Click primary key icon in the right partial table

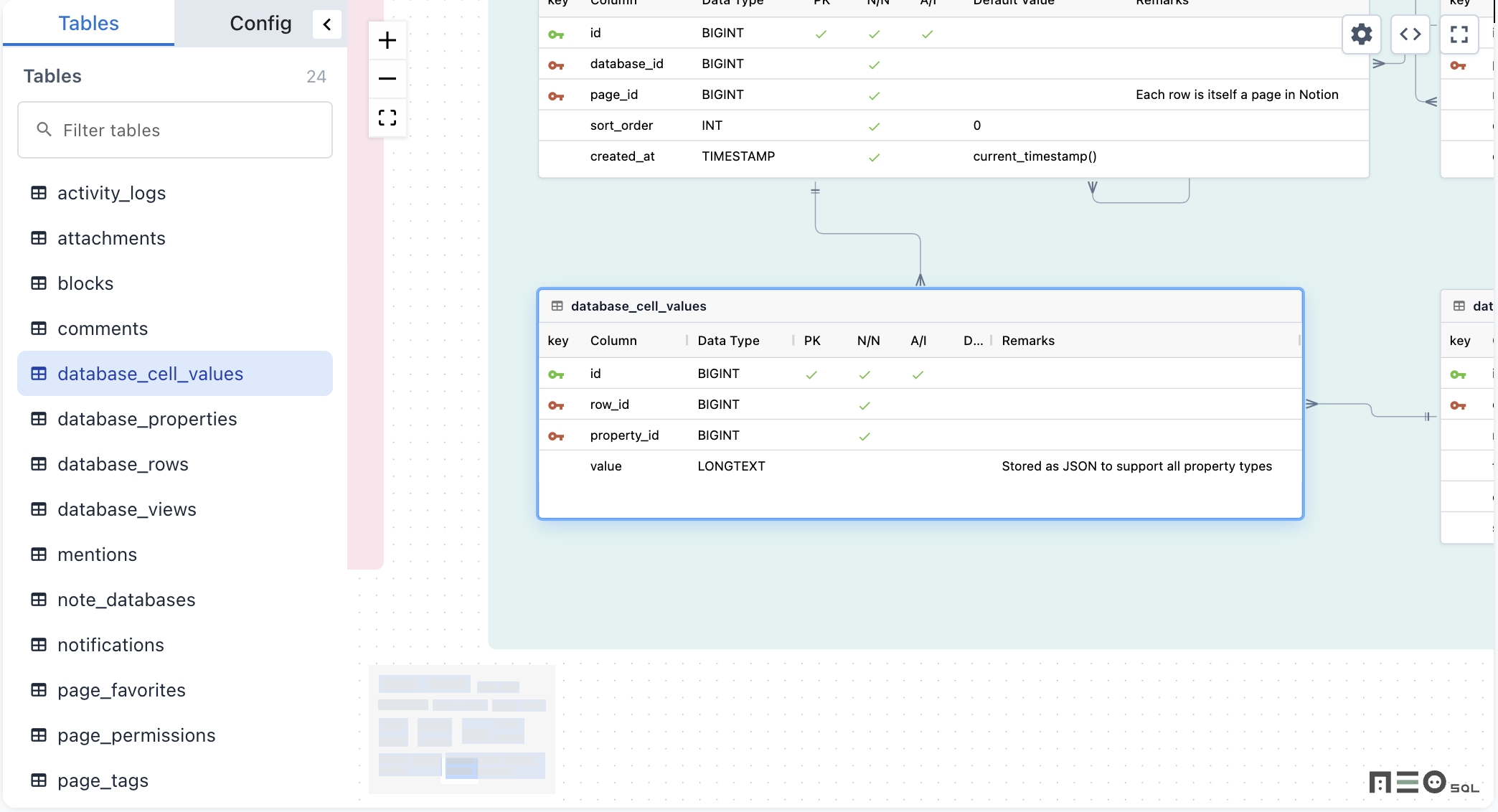click(x=1458, y=374)
